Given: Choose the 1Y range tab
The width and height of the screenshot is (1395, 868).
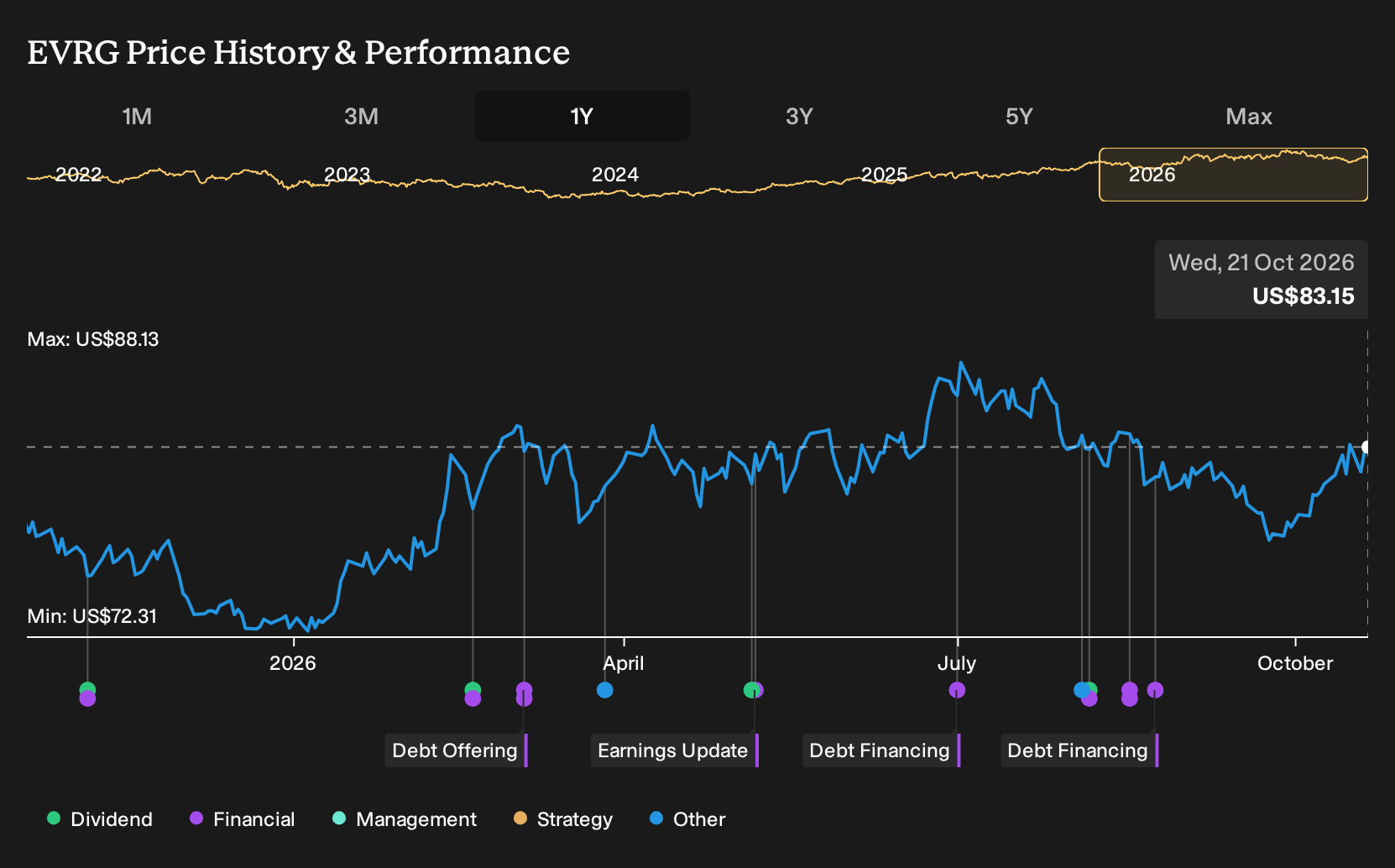Looking at the screenshot, I should pos(582,116).
